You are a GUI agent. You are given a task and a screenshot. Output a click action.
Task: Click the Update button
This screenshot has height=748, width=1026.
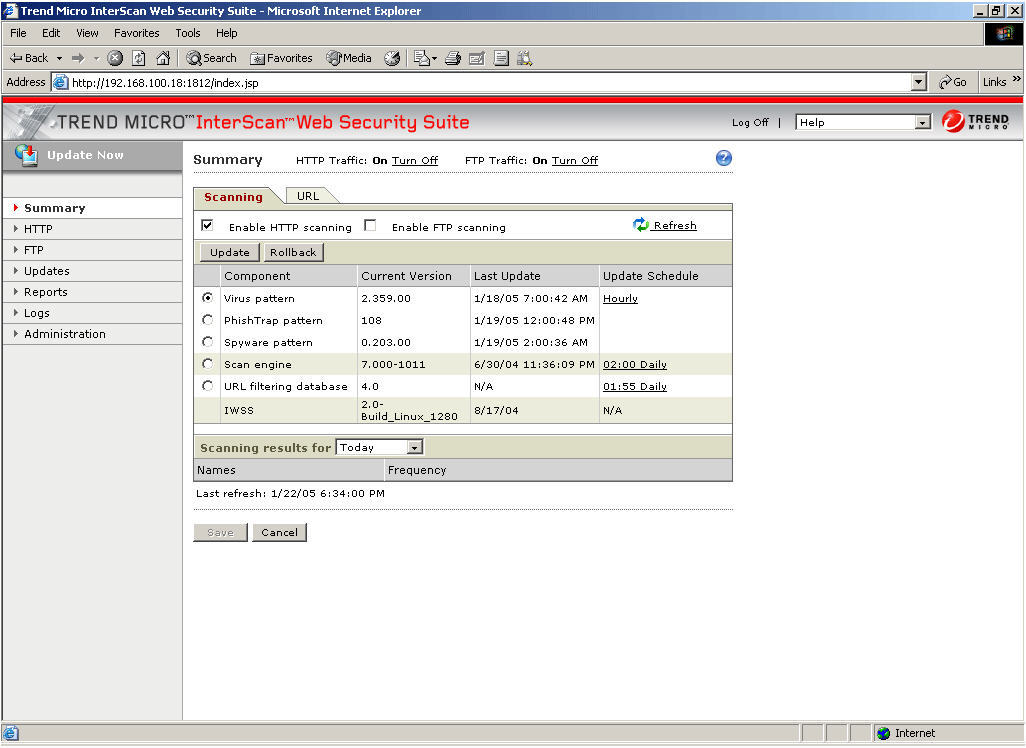tap(228, 252)
